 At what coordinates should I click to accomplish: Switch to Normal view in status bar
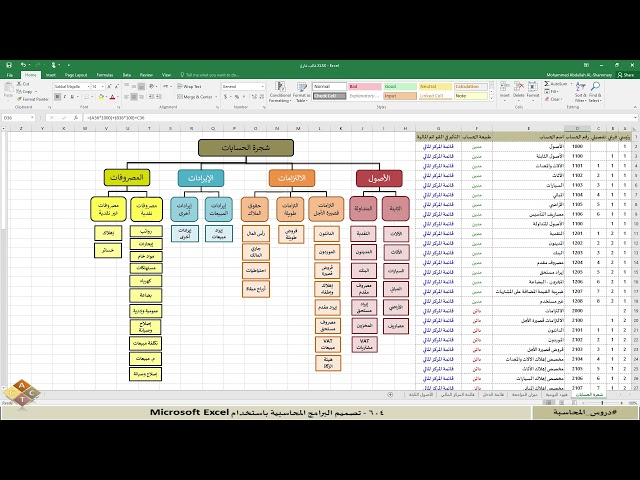549,403
